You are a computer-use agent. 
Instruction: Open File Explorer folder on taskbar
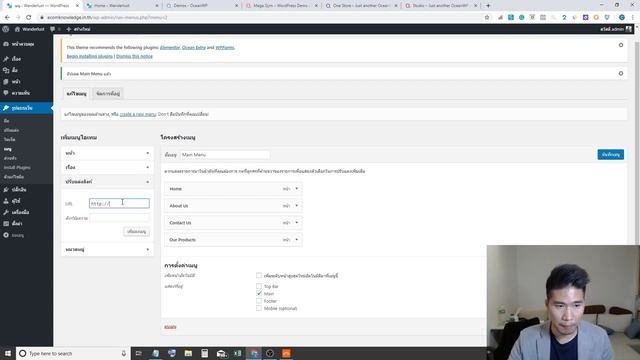(188, 353)
